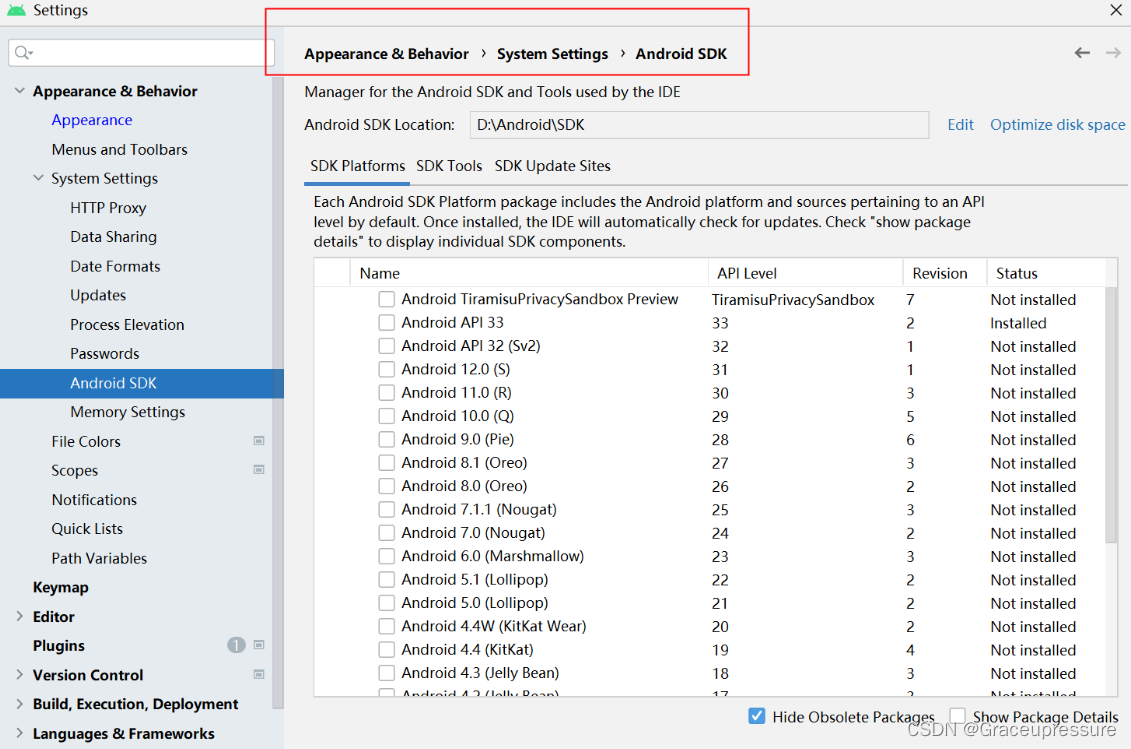
Task: Click Edit link for SDK location
Action: pyautogui.click(x=960, y=125)
